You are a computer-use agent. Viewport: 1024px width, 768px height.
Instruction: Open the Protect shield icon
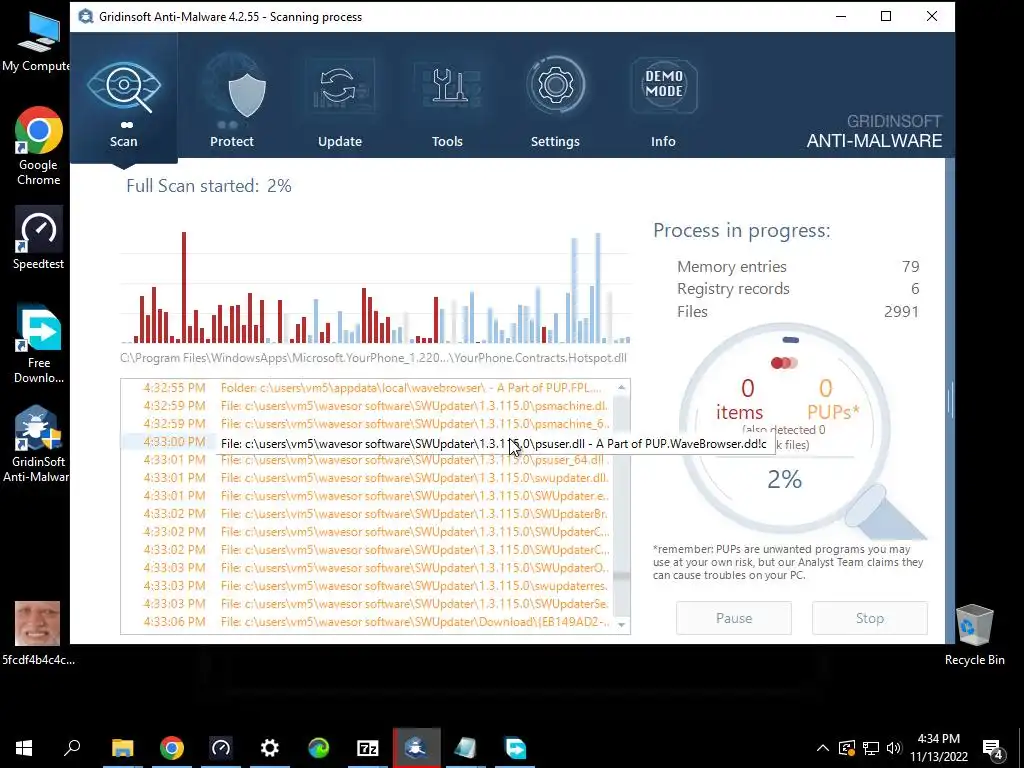[x=247, y=96]
